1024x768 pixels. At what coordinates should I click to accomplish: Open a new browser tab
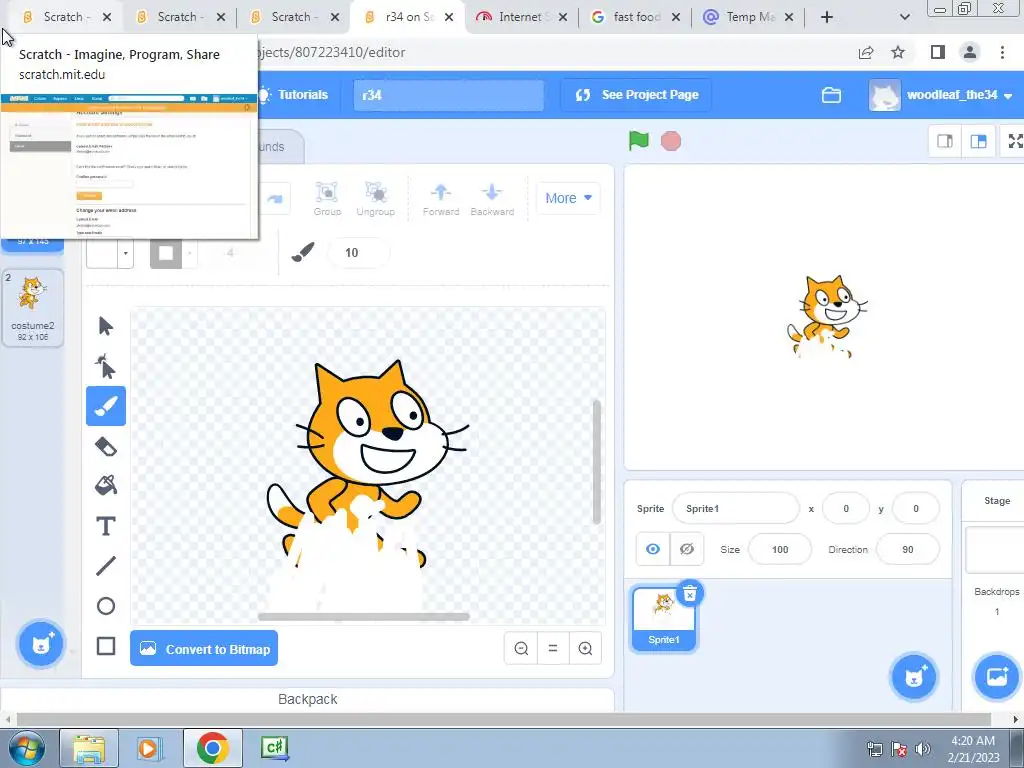[x=827, y=17]
